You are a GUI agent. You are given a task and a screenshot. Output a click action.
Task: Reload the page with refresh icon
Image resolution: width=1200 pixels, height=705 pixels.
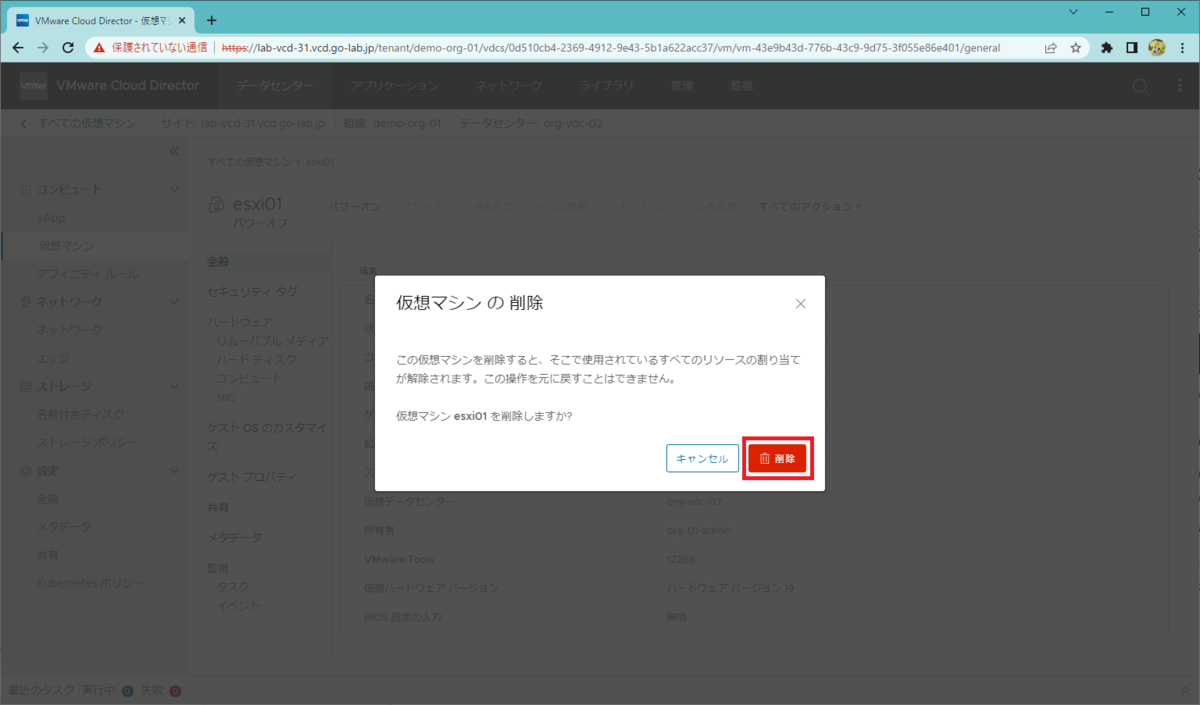(68, 47)
